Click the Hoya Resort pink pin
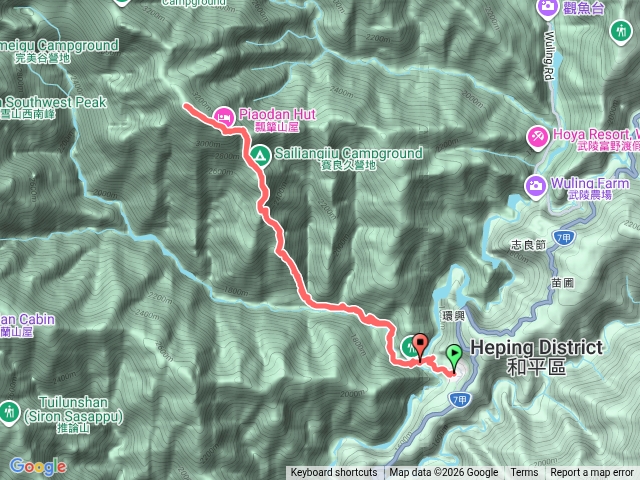The height and width of the screenshot is (480, 640). (x=537, y=138)
